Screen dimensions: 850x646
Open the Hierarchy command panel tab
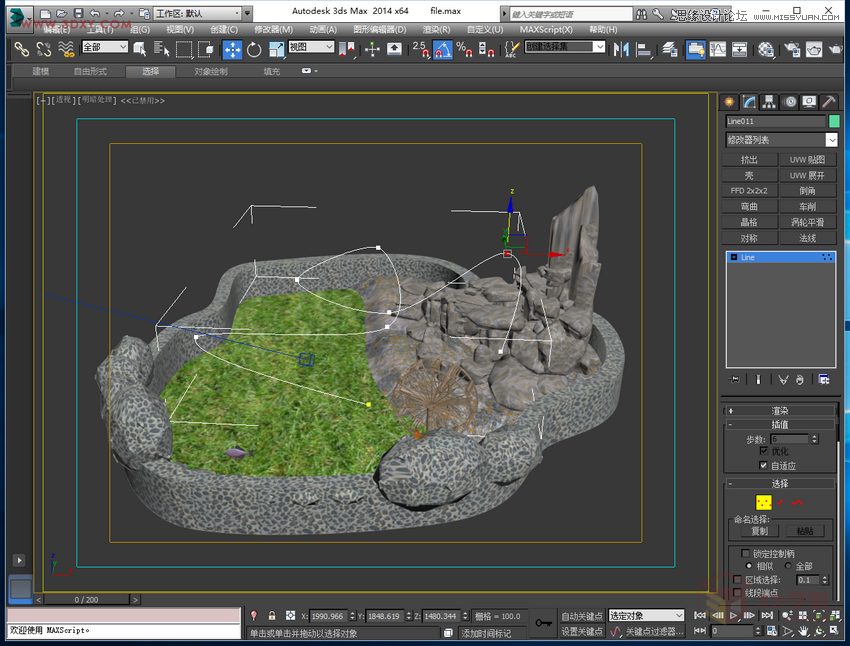click(769, 102)
